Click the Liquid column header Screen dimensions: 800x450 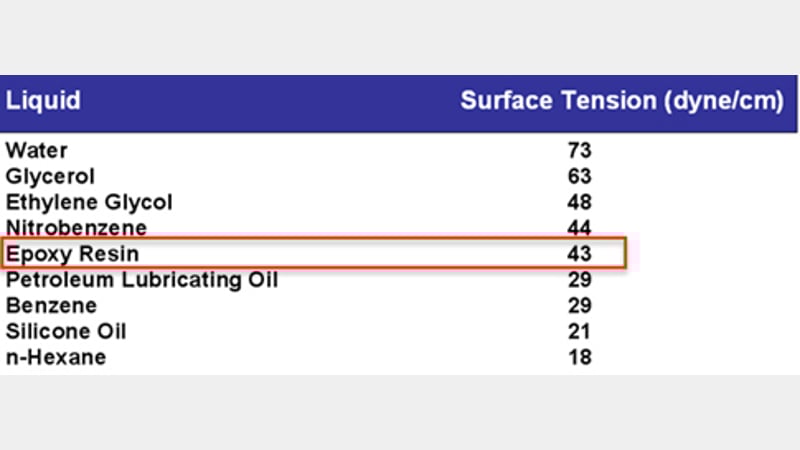click(43, 101)
